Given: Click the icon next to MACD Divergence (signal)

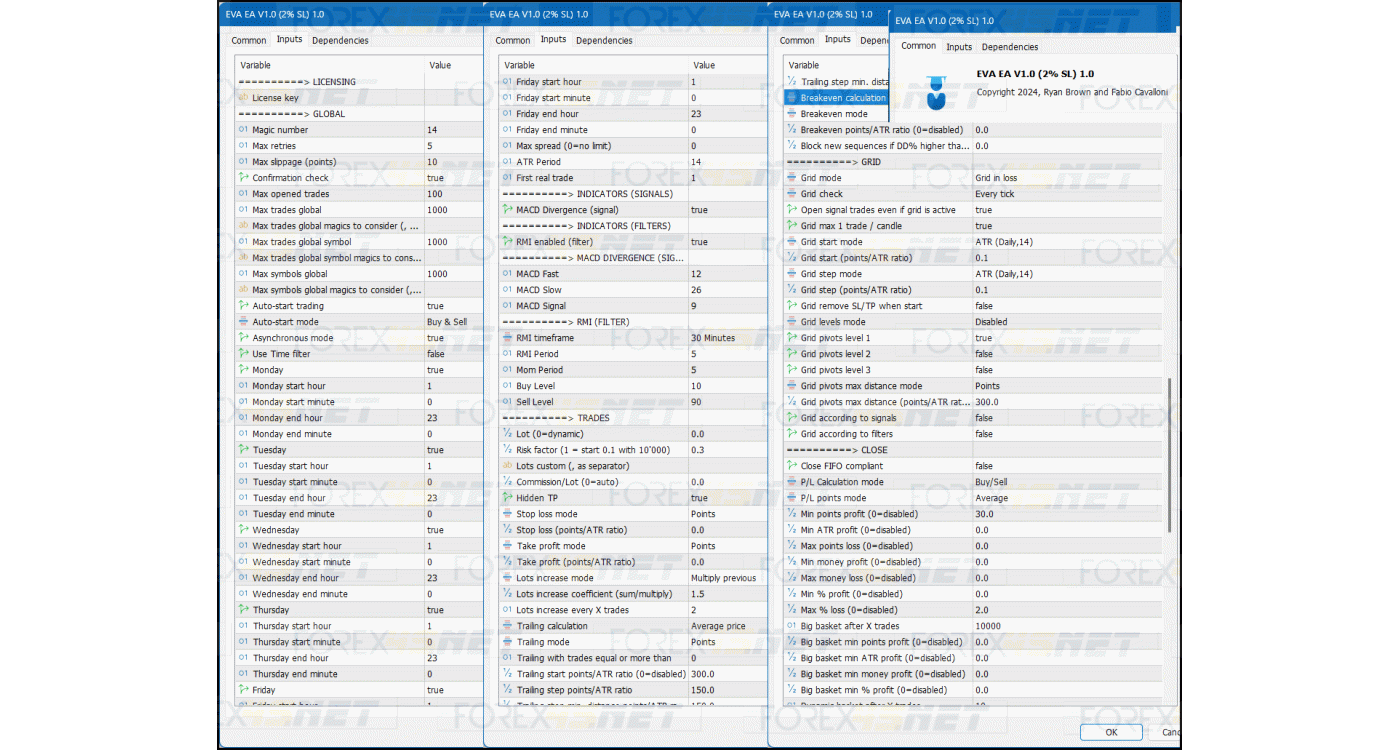Looking at the screenshot, I should (507, 210).
